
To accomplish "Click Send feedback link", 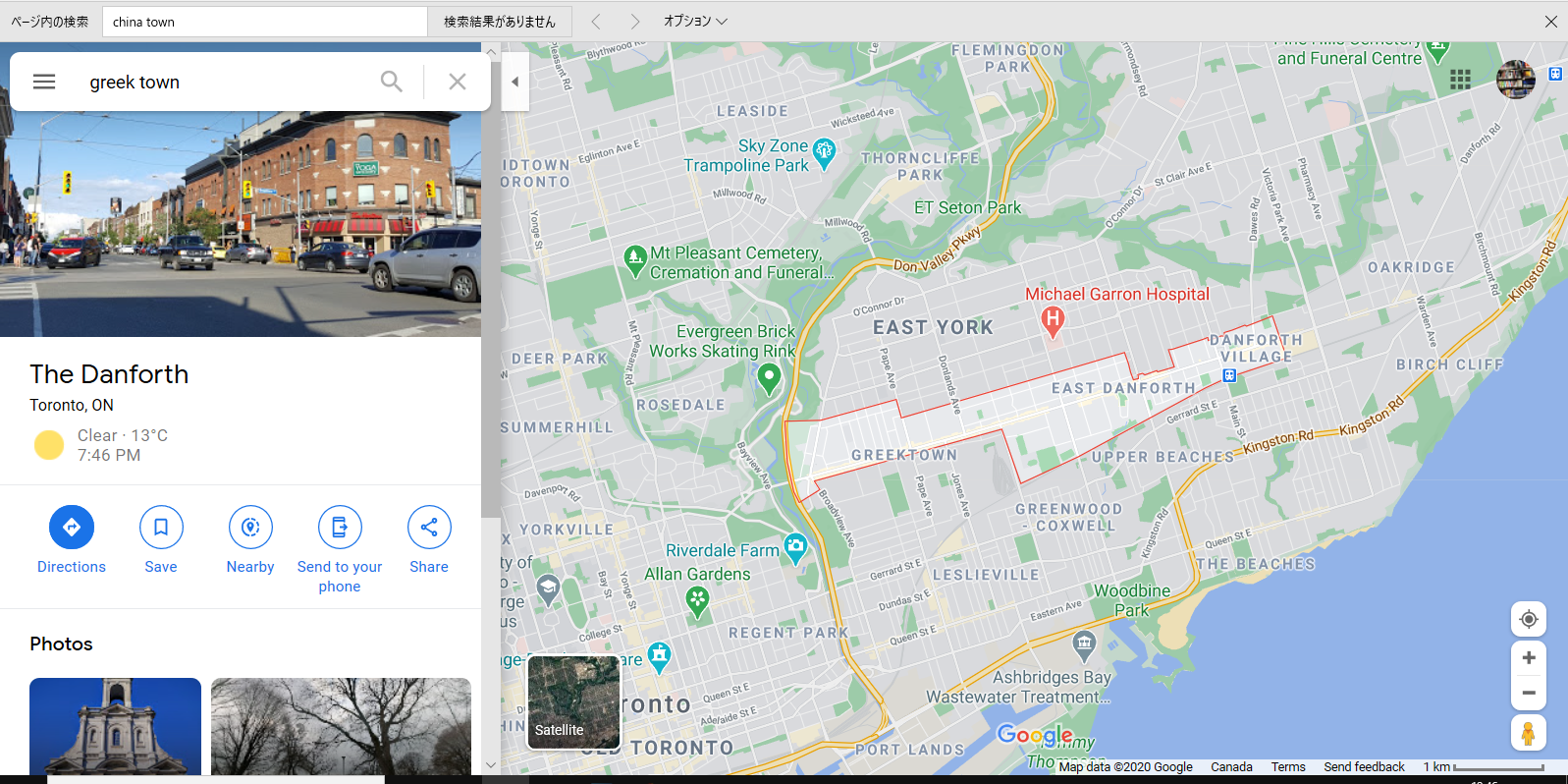I will coord(1364,767).
